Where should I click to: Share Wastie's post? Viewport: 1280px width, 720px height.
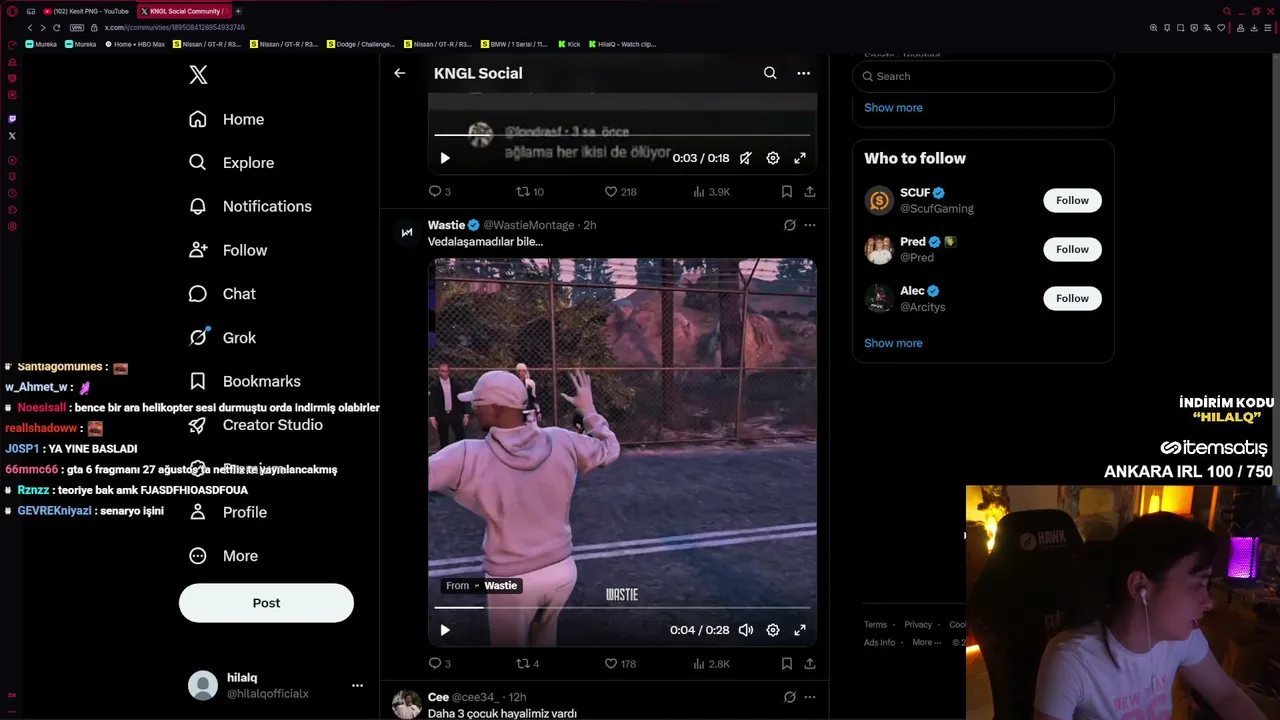click(x=810, y=664)
